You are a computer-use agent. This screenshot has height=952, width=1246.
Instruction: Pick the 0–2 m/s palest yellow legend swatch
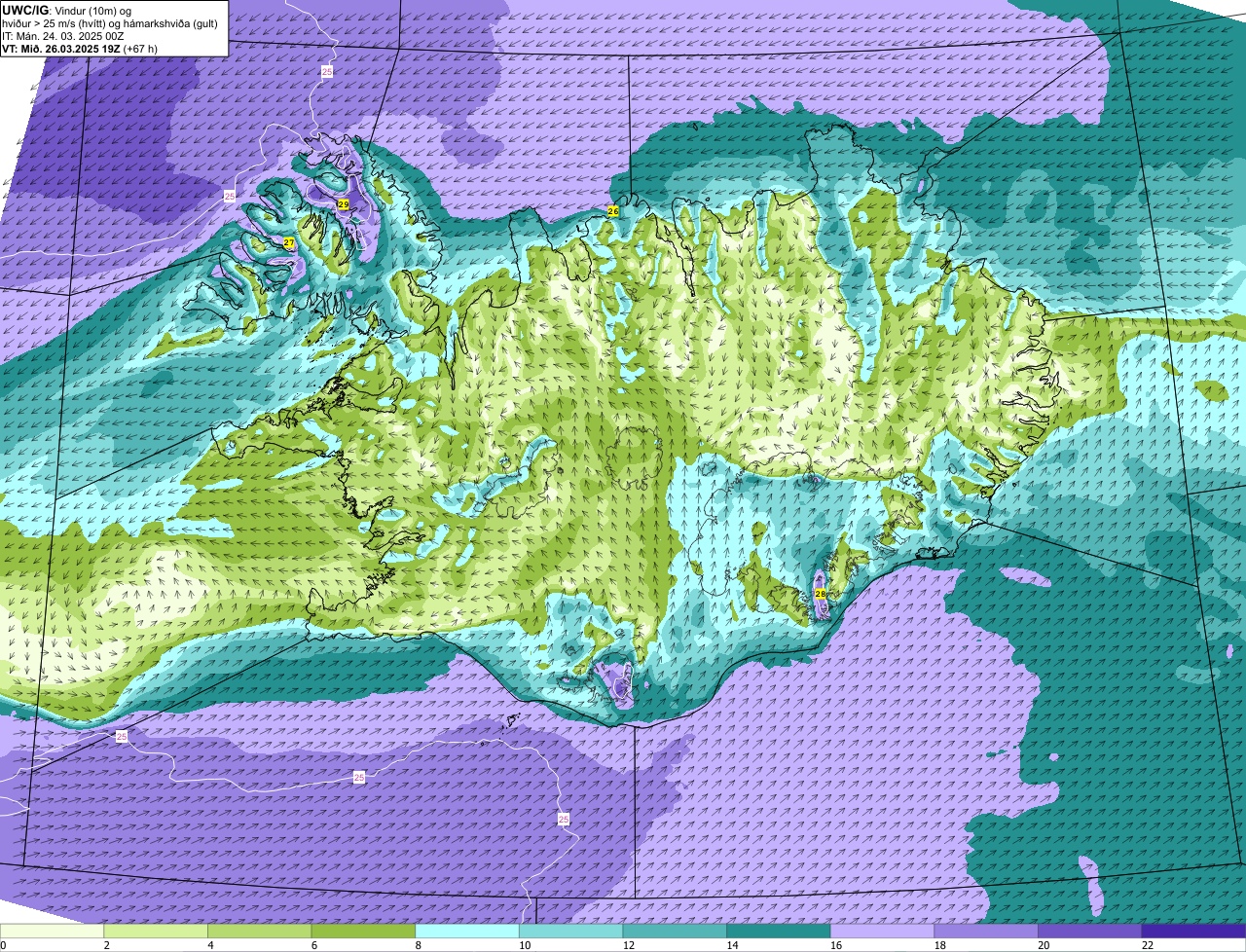52,931
